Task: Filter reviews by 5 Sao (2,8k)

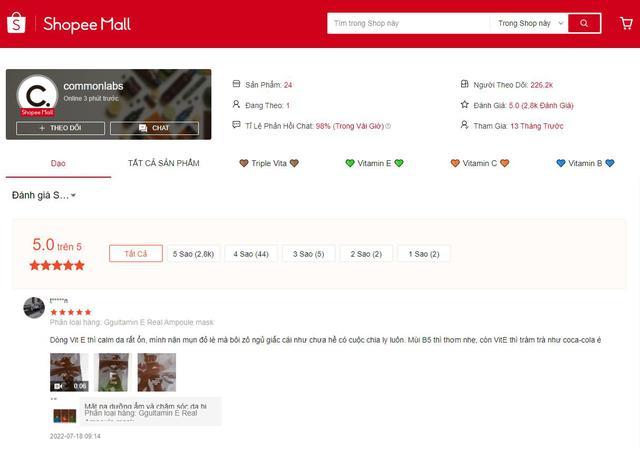Action: tap(193, 253)
